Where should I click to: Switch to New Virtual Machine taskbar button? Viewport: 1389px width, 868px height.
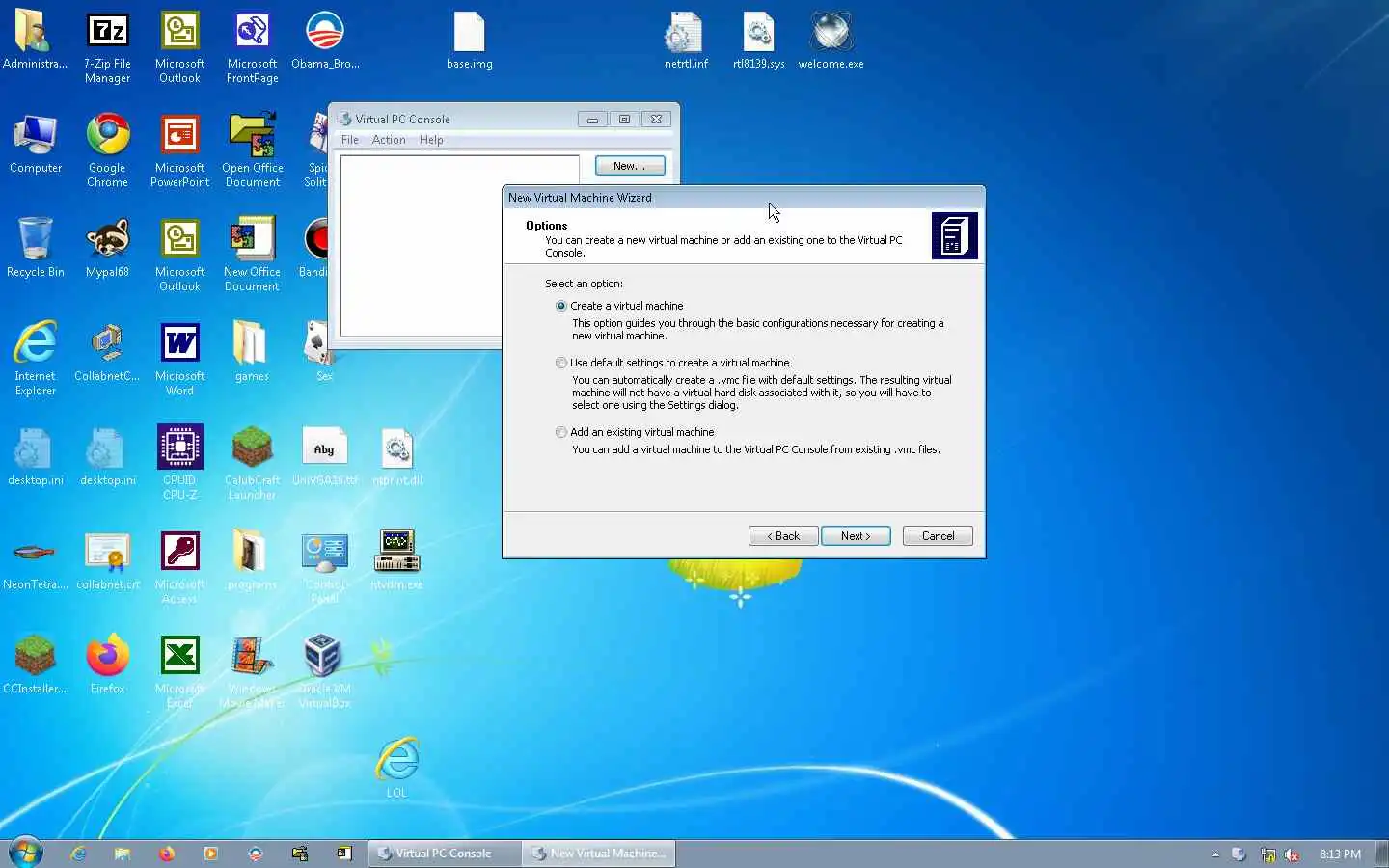tap(598, 854)
